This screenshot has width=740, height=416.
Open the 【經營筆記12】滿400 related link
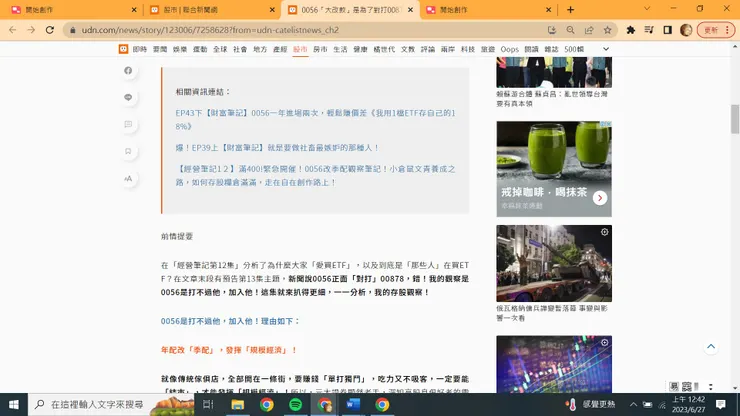click(x=315, y=175)
